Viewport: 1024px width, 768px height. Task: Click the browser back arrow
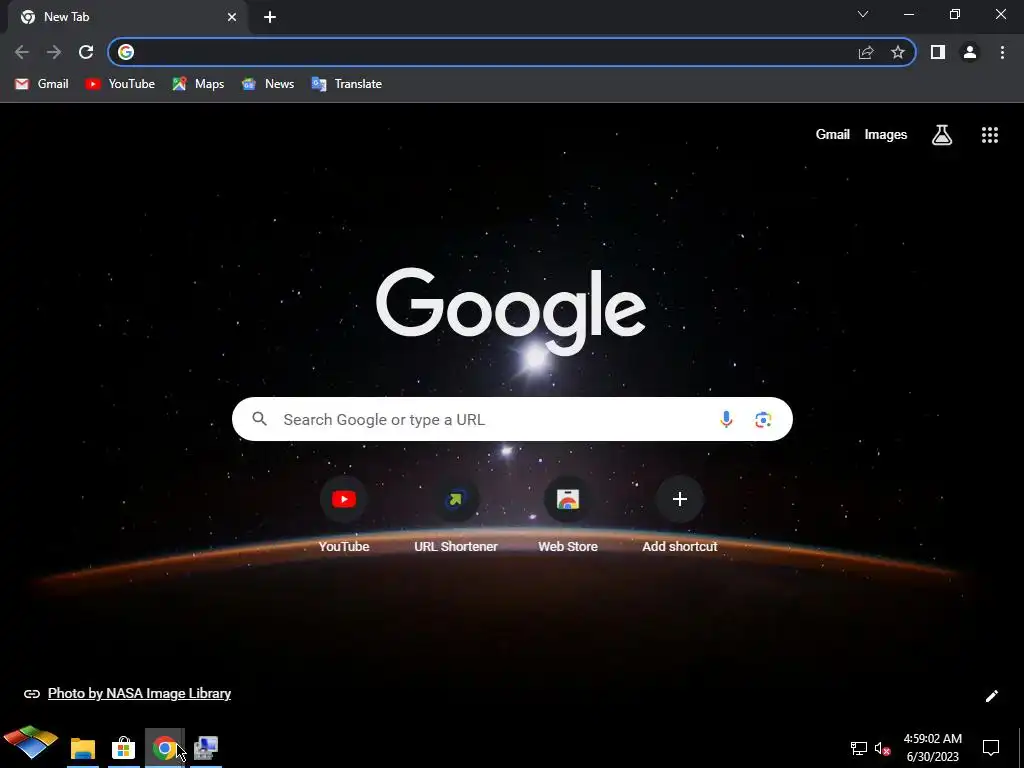pyautogui.click(x=22, y=52)
